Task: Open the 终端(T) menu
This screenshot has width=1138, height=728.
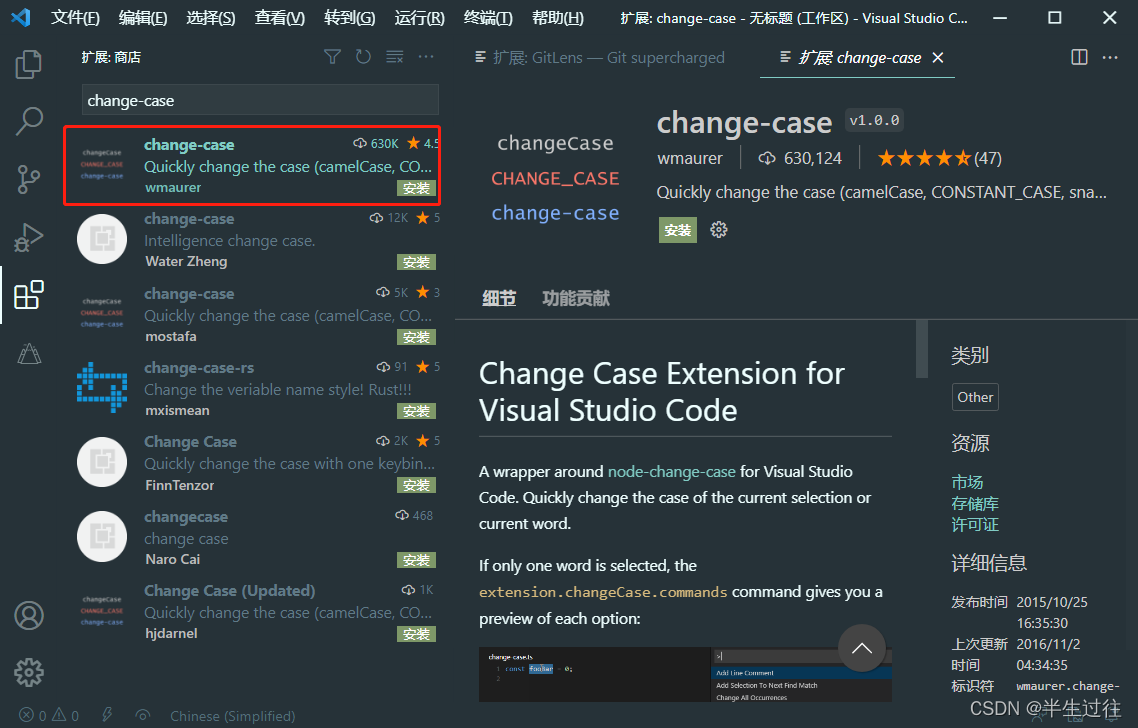Action: [488, 17]
